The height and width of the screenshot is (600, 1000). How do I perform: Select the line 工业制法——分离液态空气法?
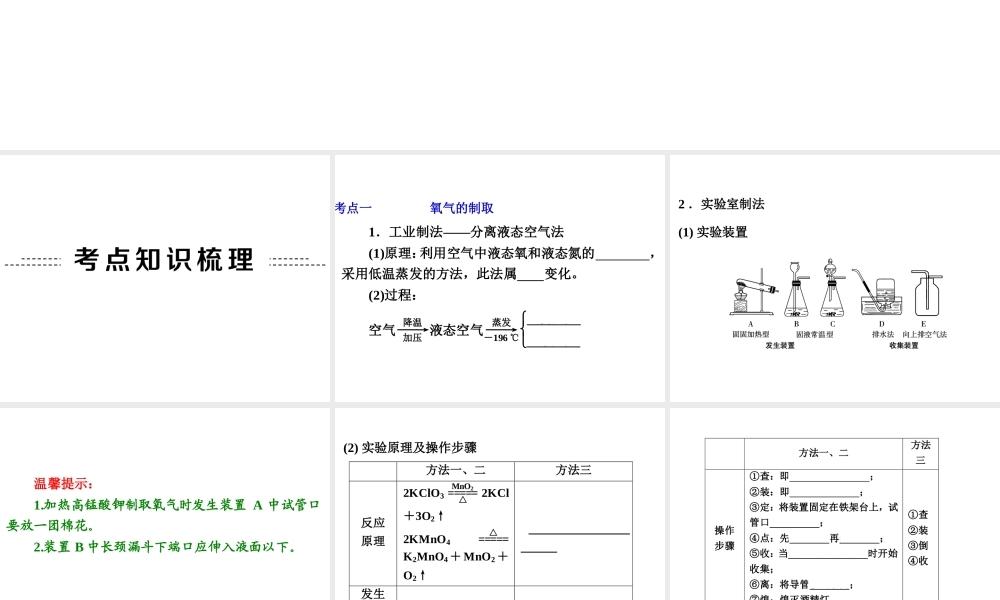point(466,231)
